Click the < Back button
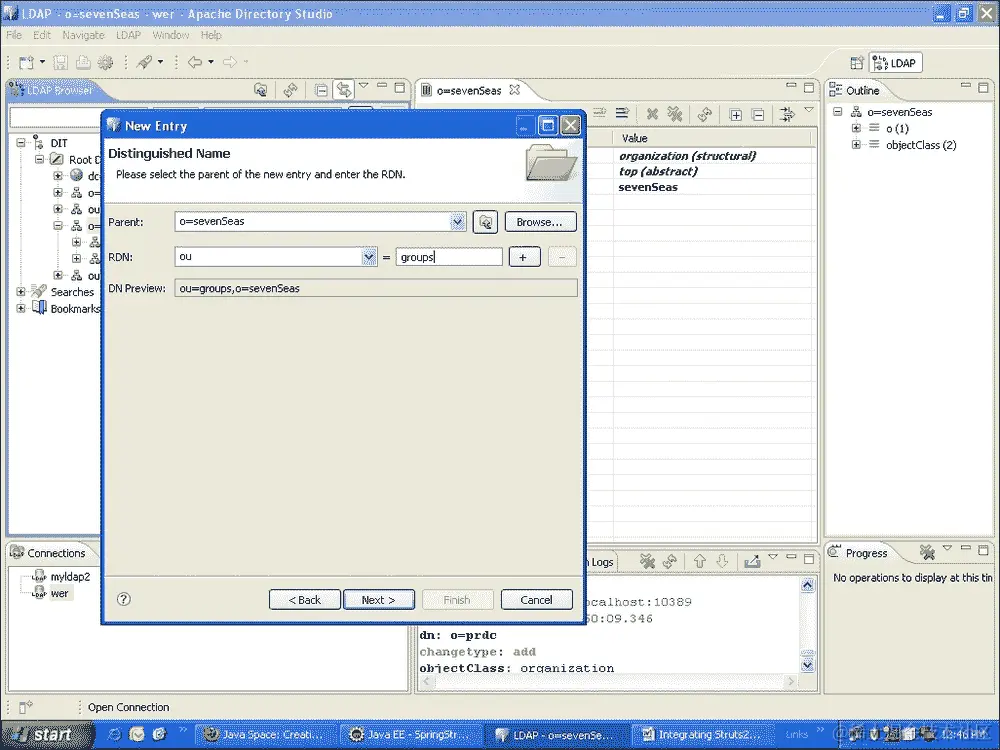 pyautogui.click(x=305, y=599)
